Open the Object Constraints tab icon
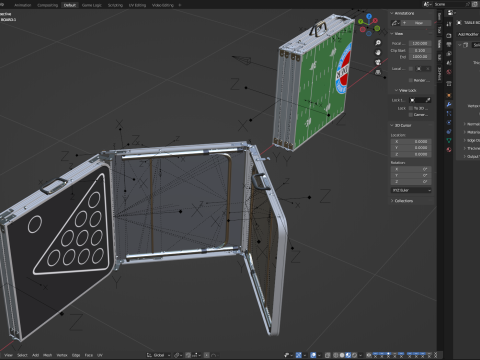 coord(449,132)
